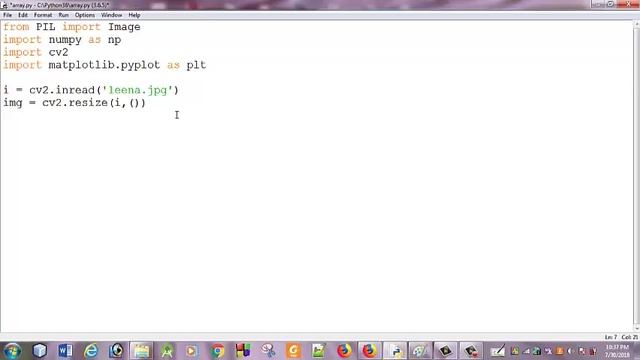Open the media player taskbar icon

(x=192, y=351)
